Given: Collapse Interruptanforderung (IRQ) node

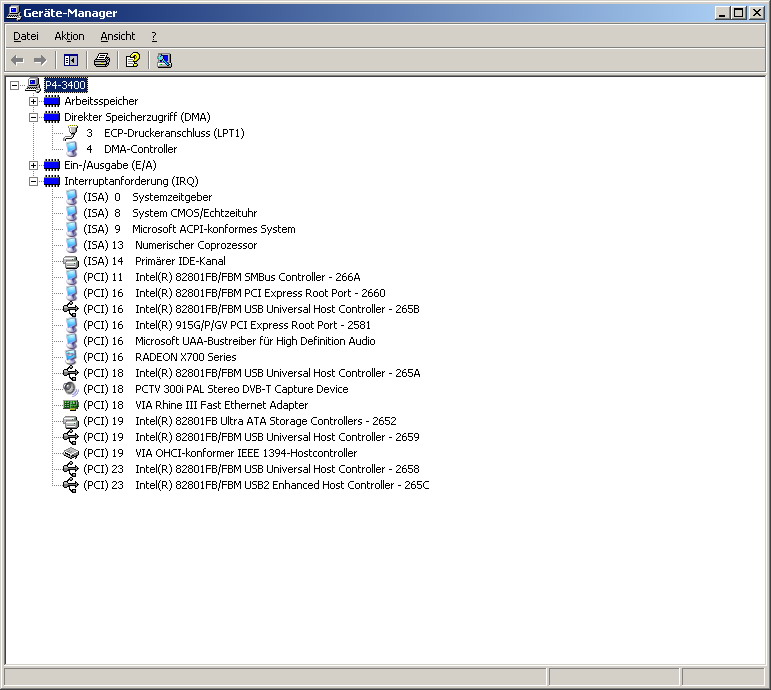Looking at the screenshot, I should pyautogui.click(x=33, y=181).
